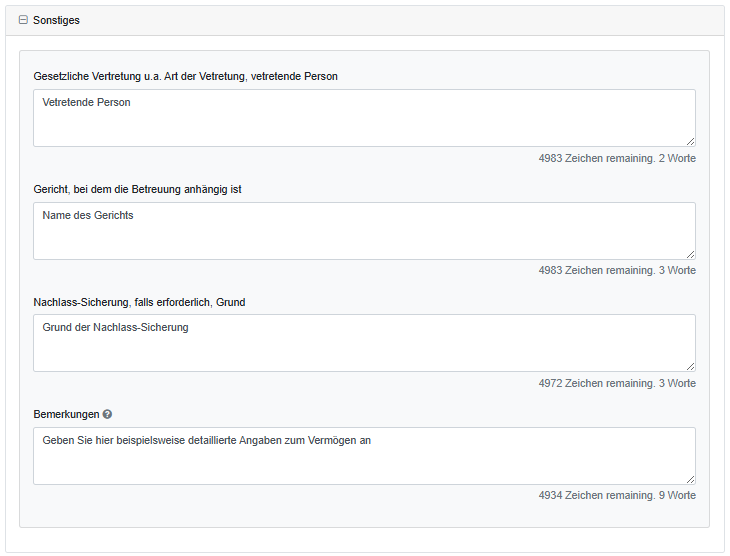
Task: Click the resize grip of the Gericht textarea
Action: coord(690,254)
